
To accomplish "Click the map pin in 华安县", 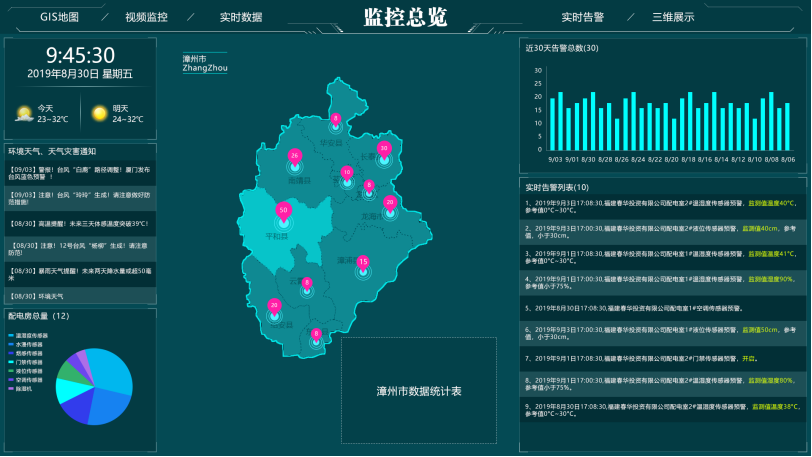I will point(336,118).
